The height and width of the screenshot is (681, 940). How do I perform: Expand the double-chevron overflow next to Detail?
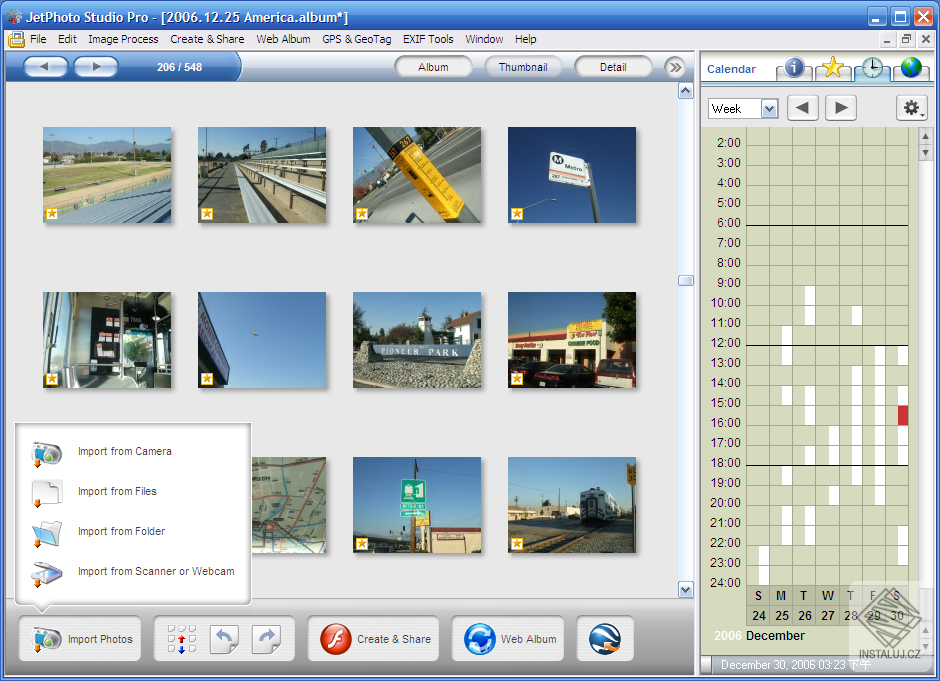[x=675, y=67]
